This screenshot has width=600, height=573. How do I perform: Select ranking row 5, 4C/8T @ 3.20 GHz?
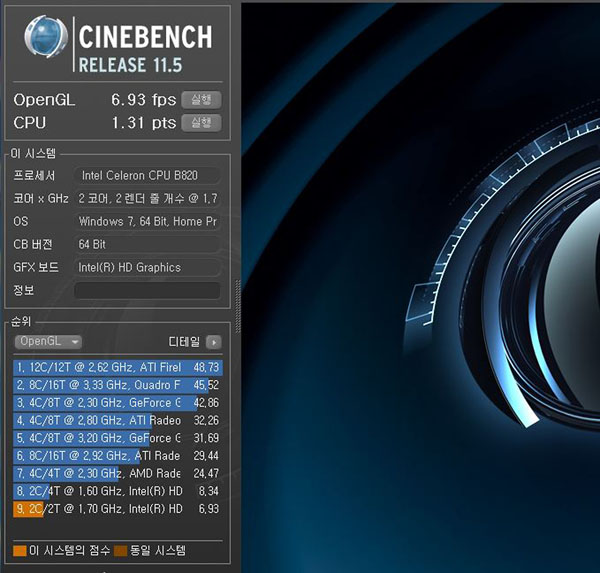tap(118, 438)
